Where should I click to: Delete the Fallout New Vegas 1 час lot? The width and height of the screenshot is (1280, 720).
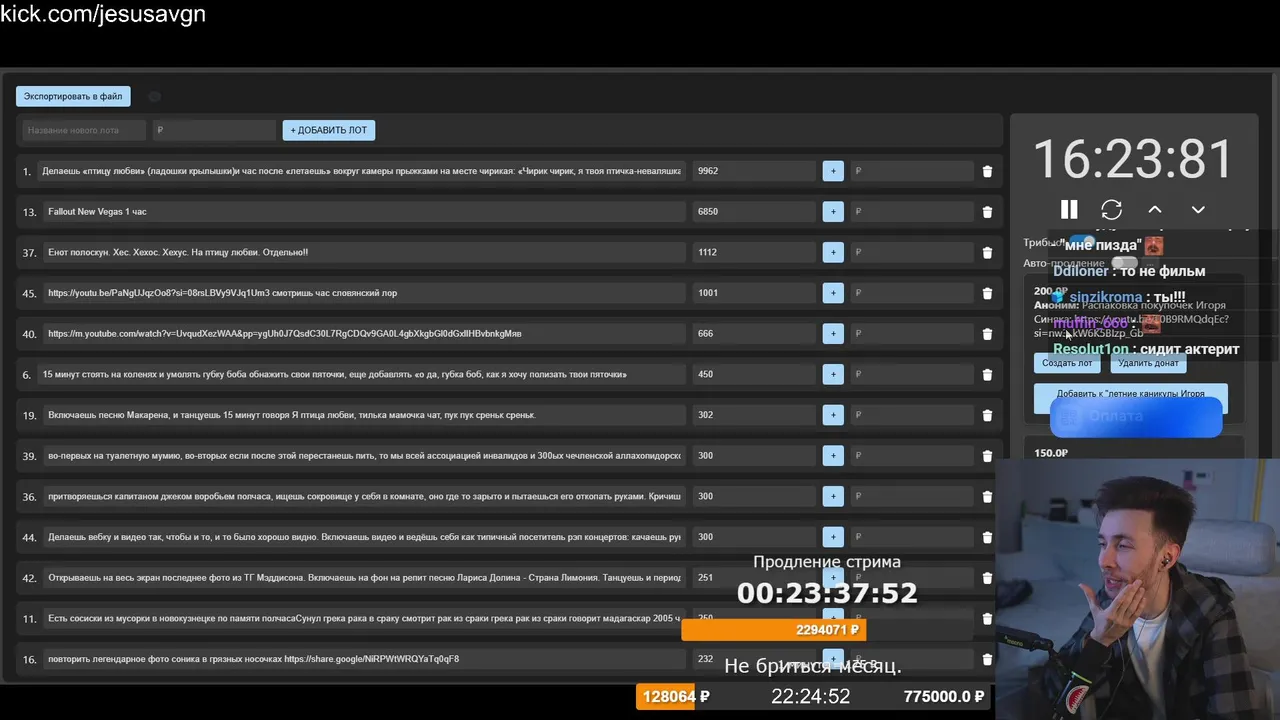[987, 212]
